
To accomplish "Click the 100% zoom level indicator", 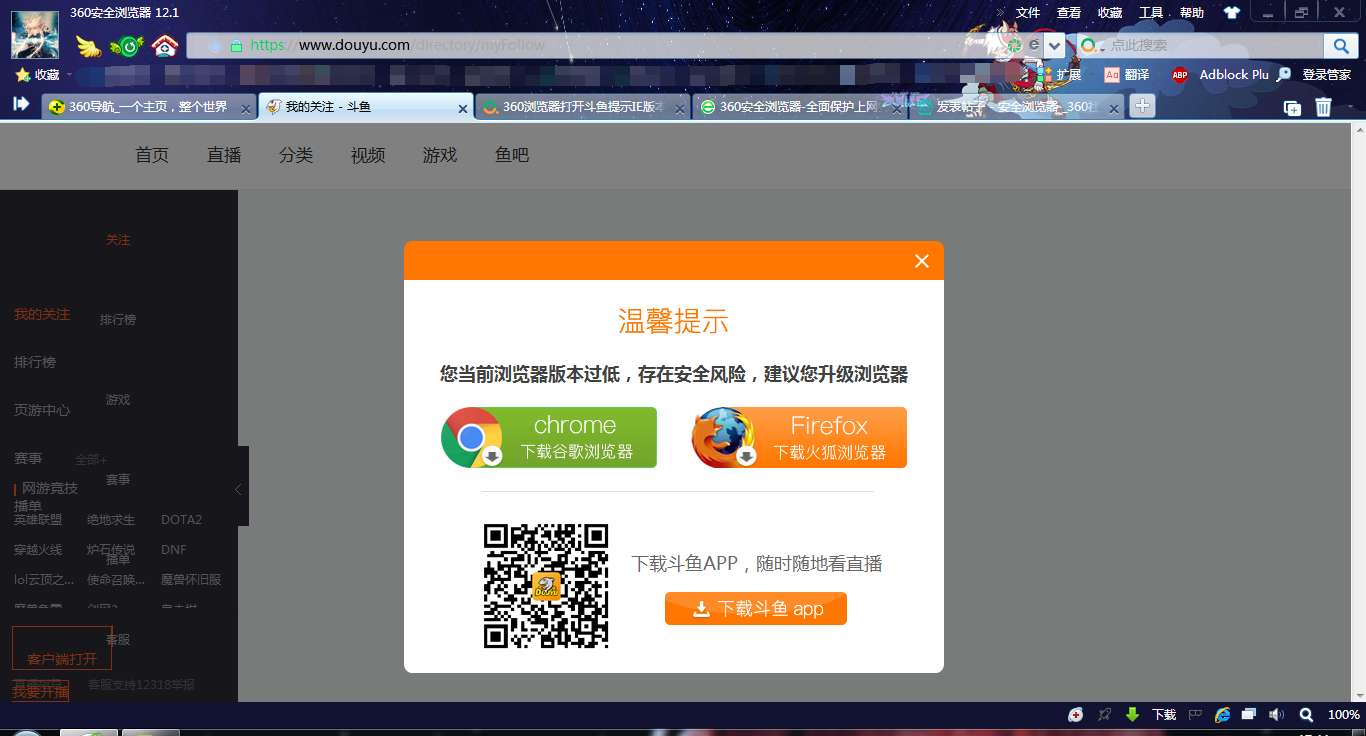I will (1343, 715).
